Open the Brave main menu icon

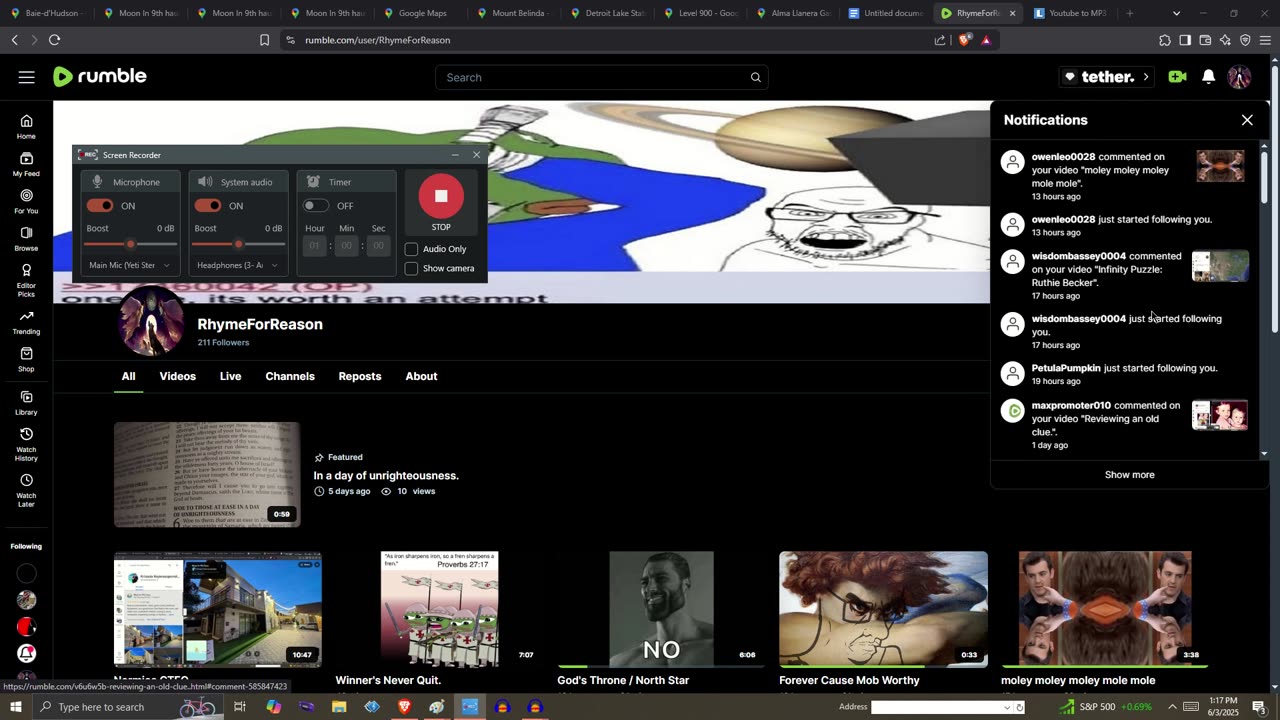tap(1265, 40)
